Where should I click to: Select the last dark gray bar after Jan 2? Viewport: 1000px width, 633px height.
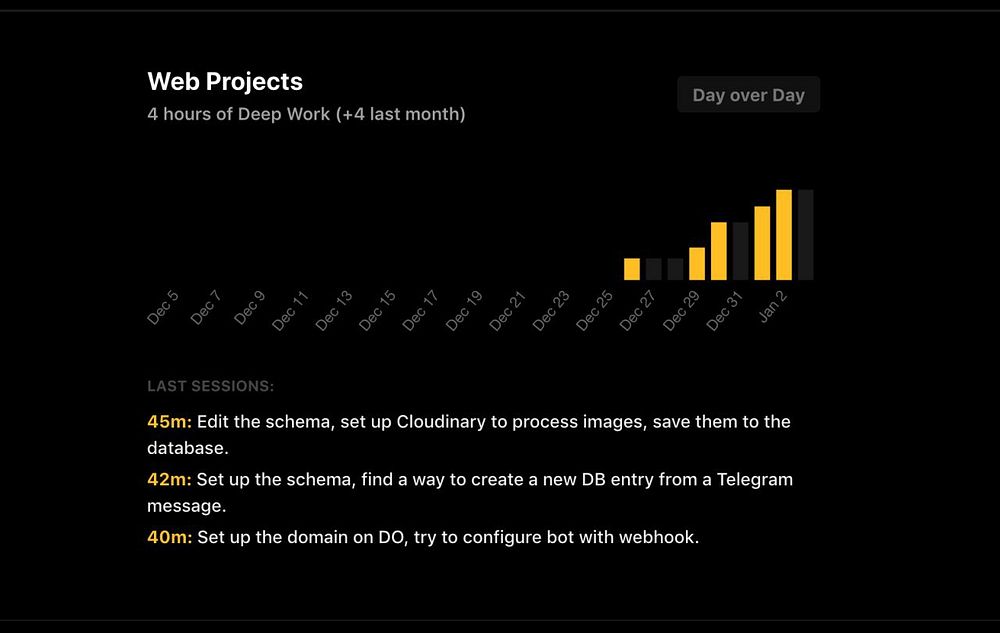pos(805,235)
